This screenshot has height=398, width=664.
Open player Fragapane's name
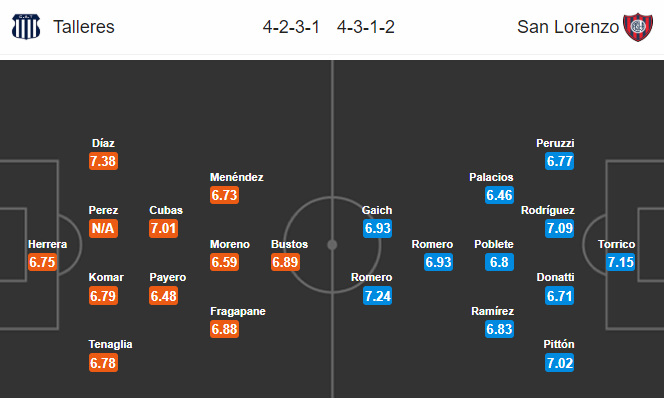(238, 311)
